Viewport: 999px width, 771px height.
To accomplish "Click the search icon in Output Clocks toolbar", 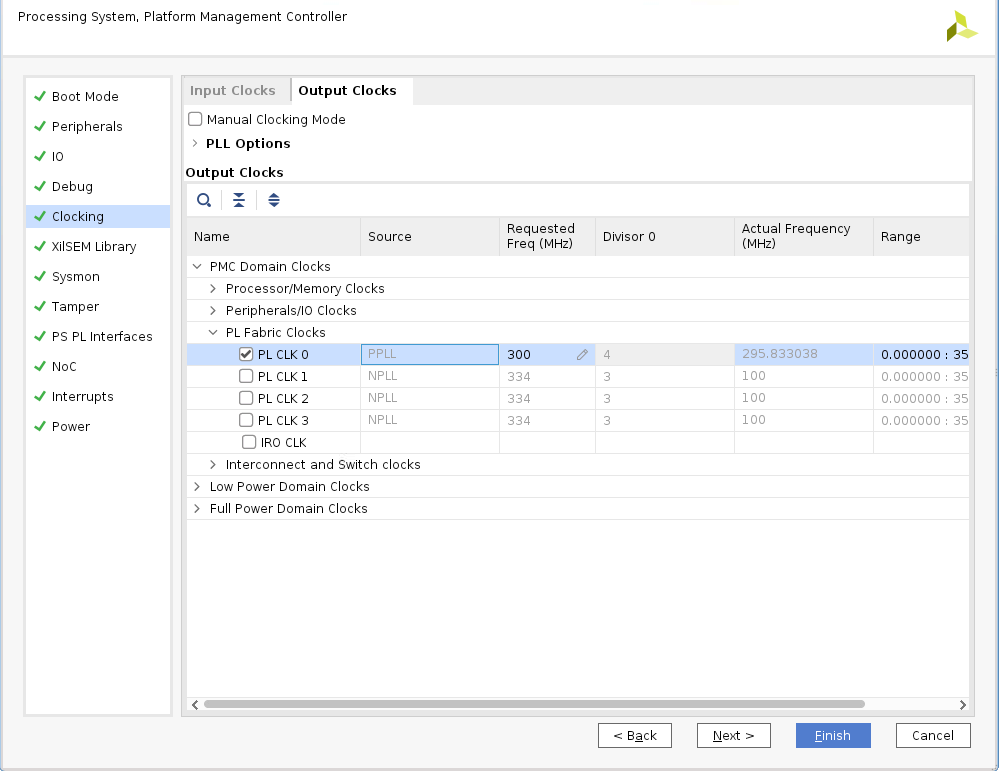I will point(204,200).
